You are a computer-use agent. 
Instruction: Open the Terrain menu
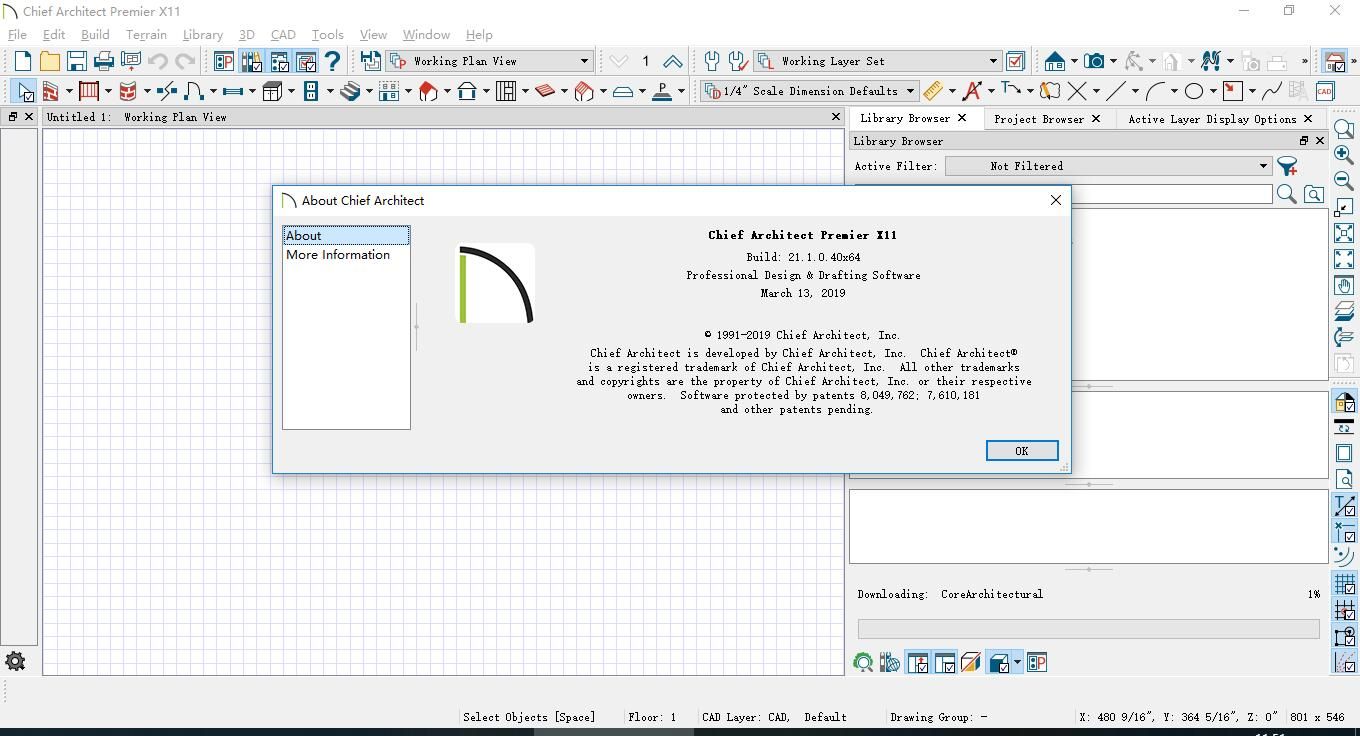point(146,34)
